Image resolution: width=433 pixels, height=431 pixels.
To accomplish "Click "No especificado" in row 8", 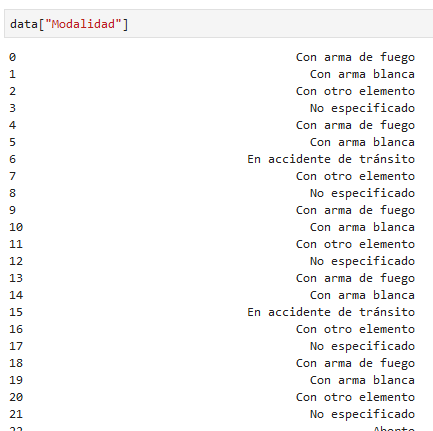I will [362, 193].
